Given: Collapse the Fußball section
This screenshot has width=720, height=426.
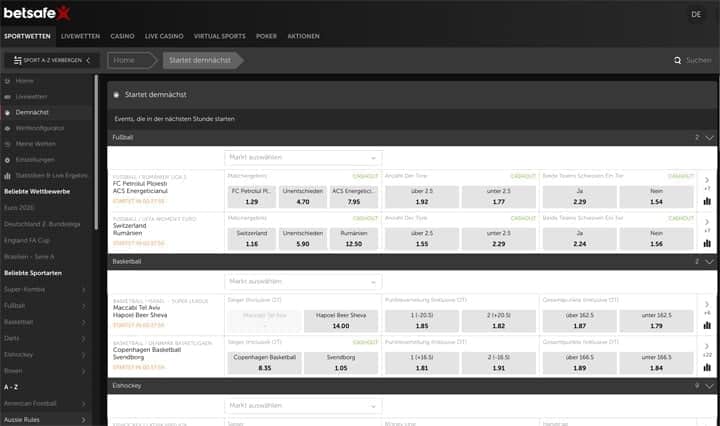Looking at the screenshot, I should coord(709,138).
